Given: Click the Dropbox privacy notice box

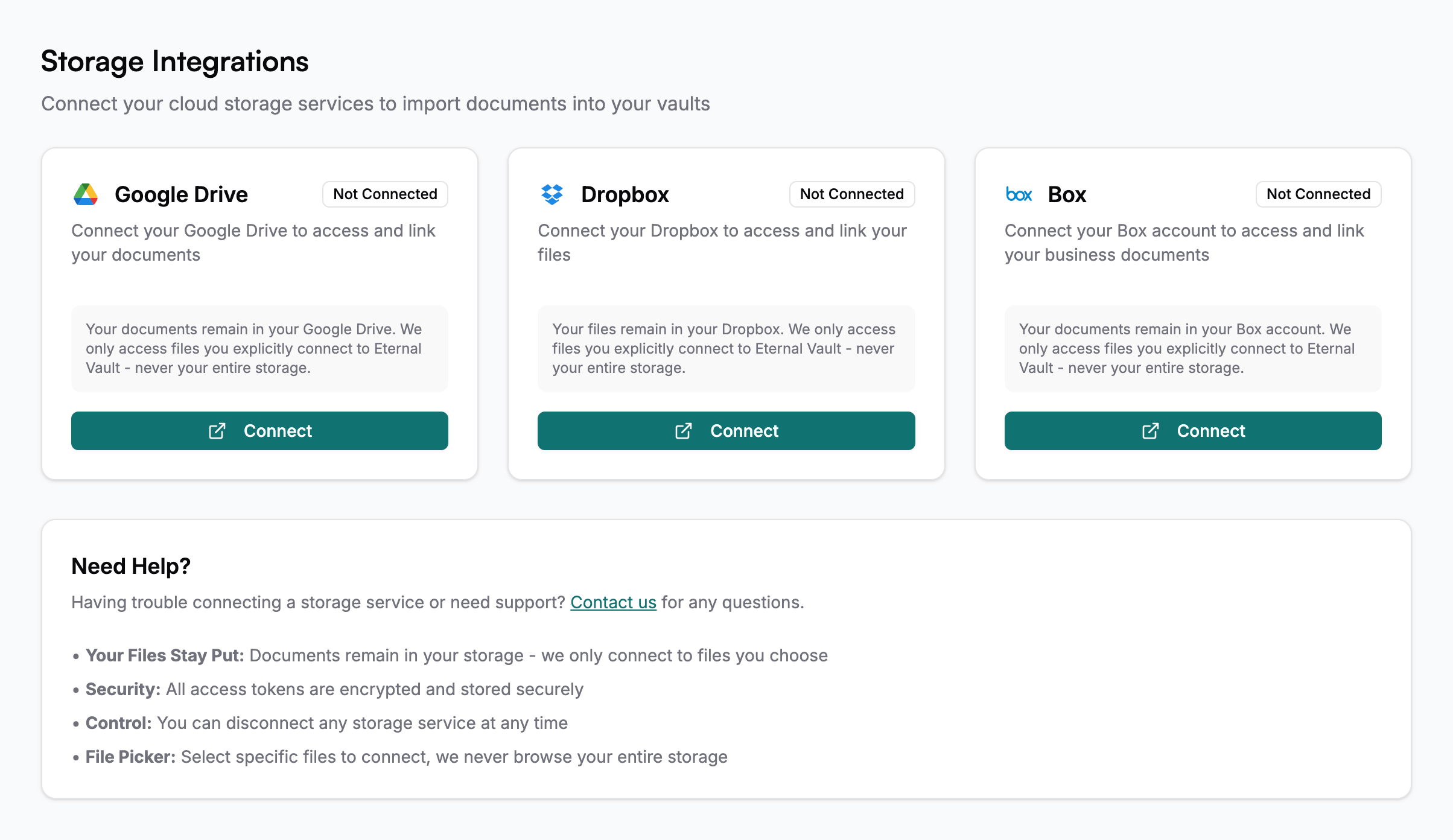Looking at the screenshot, I should [726, 349].
